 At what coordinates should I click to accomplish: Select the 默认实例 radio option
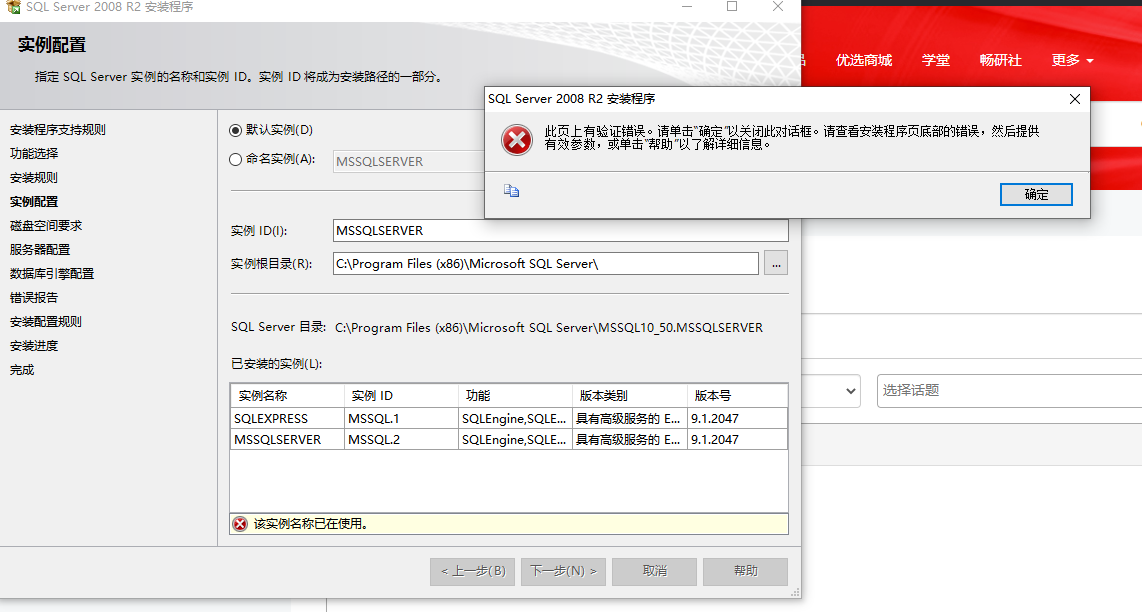point(235,130)
